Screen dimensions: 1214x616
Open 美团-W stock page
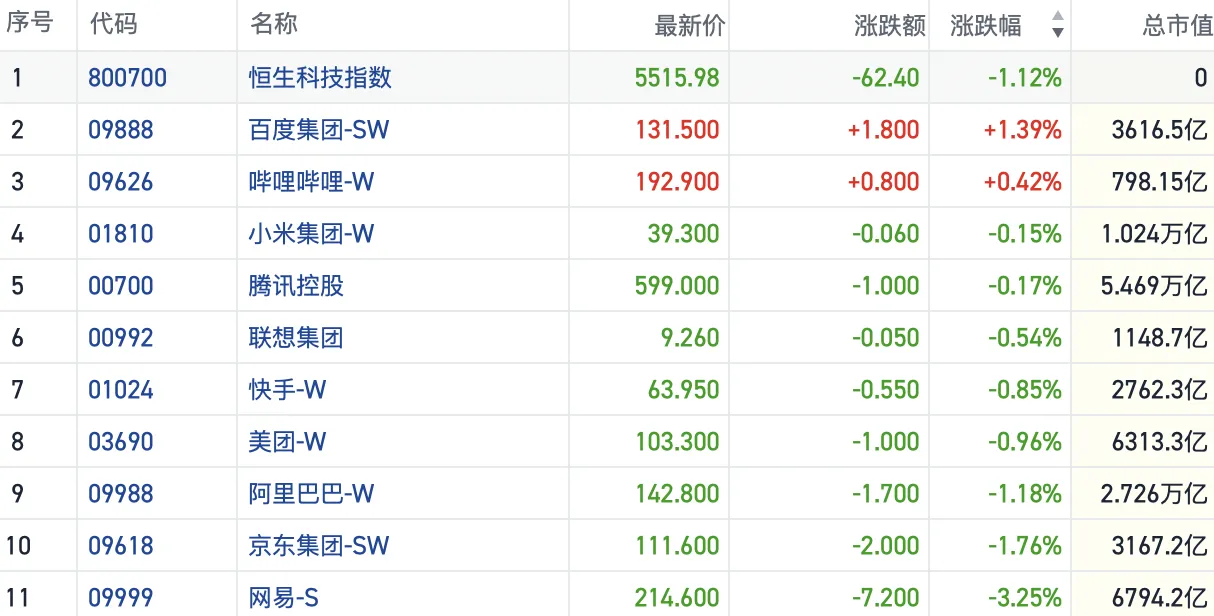(x=287, y=441)
